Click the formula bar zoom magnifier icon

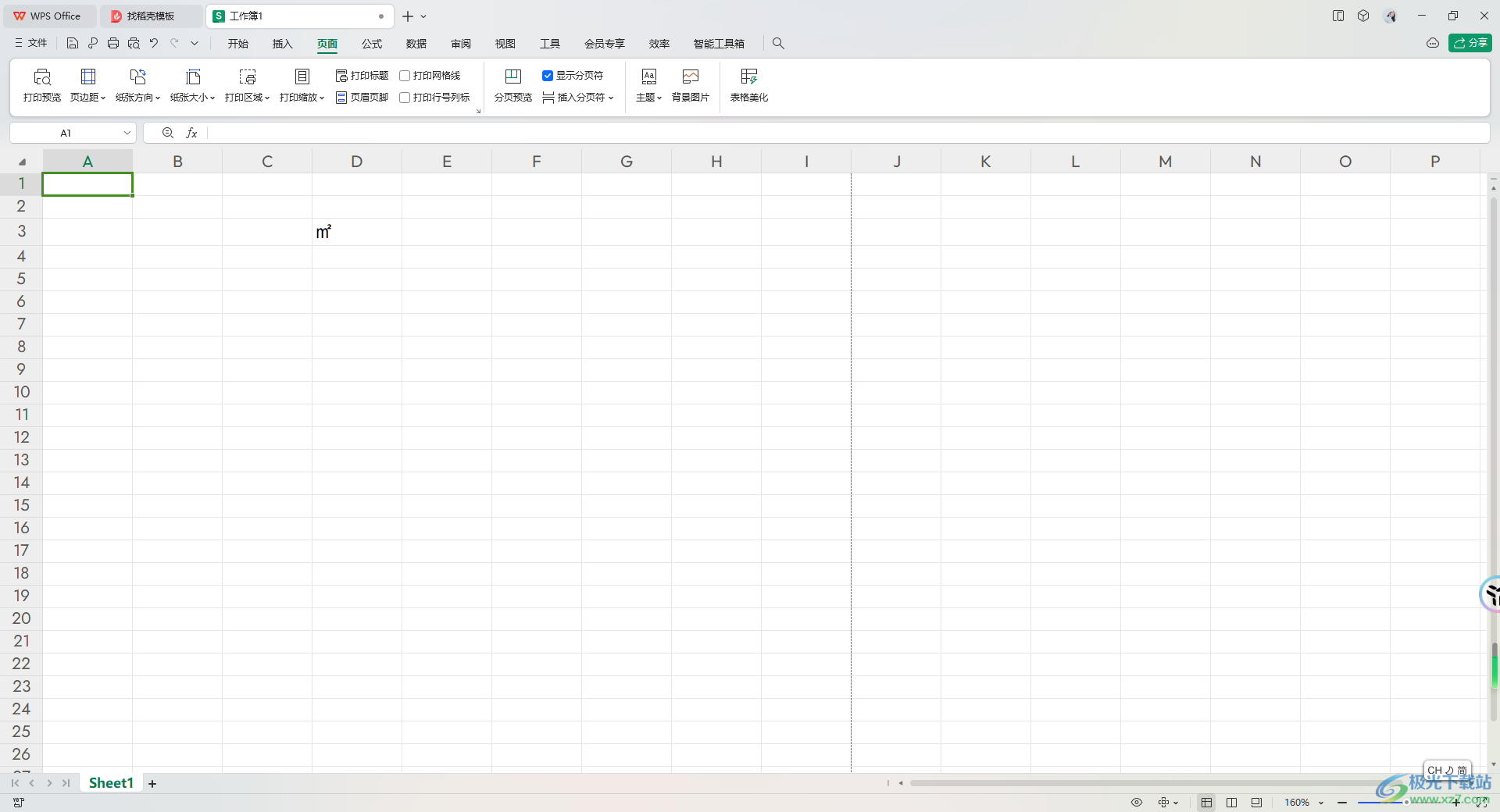167,134
